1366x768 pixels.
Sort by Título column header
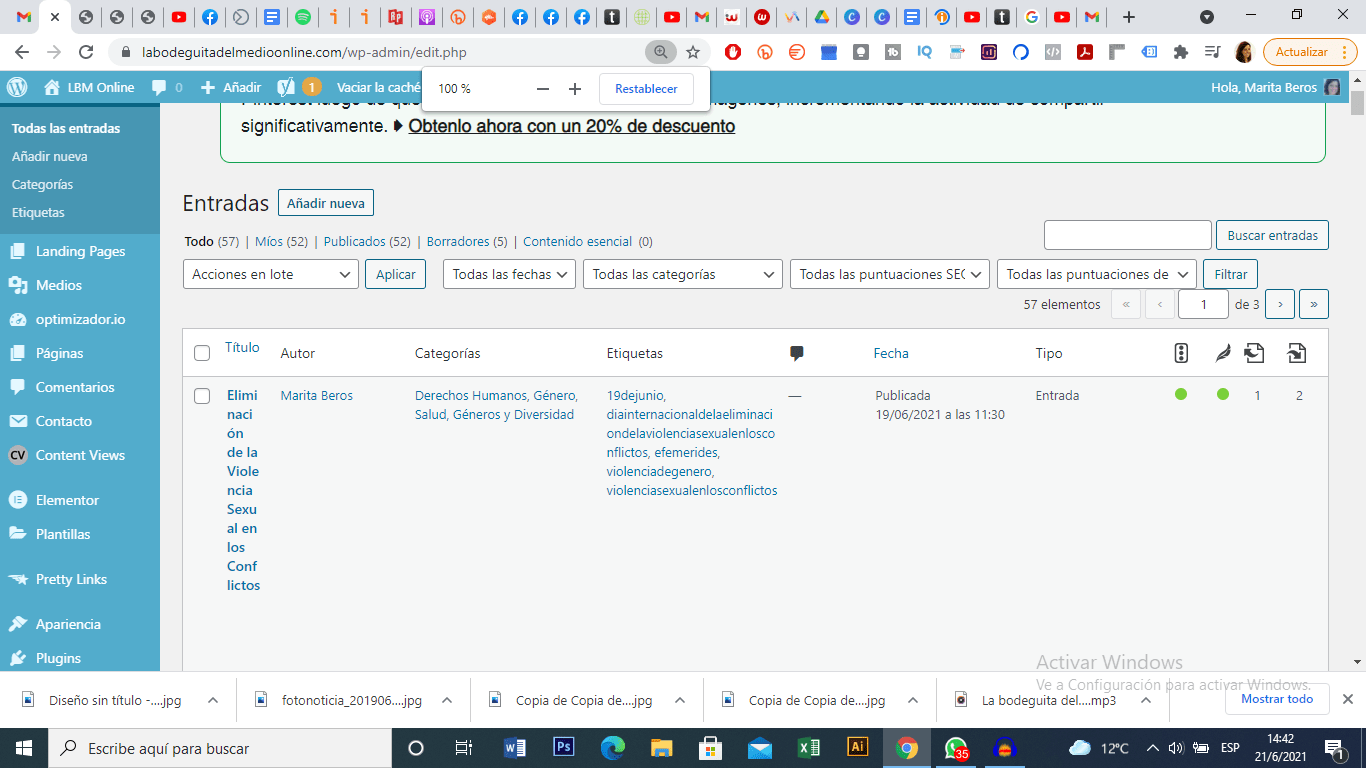pyautogui.click(x=242, y=348)
